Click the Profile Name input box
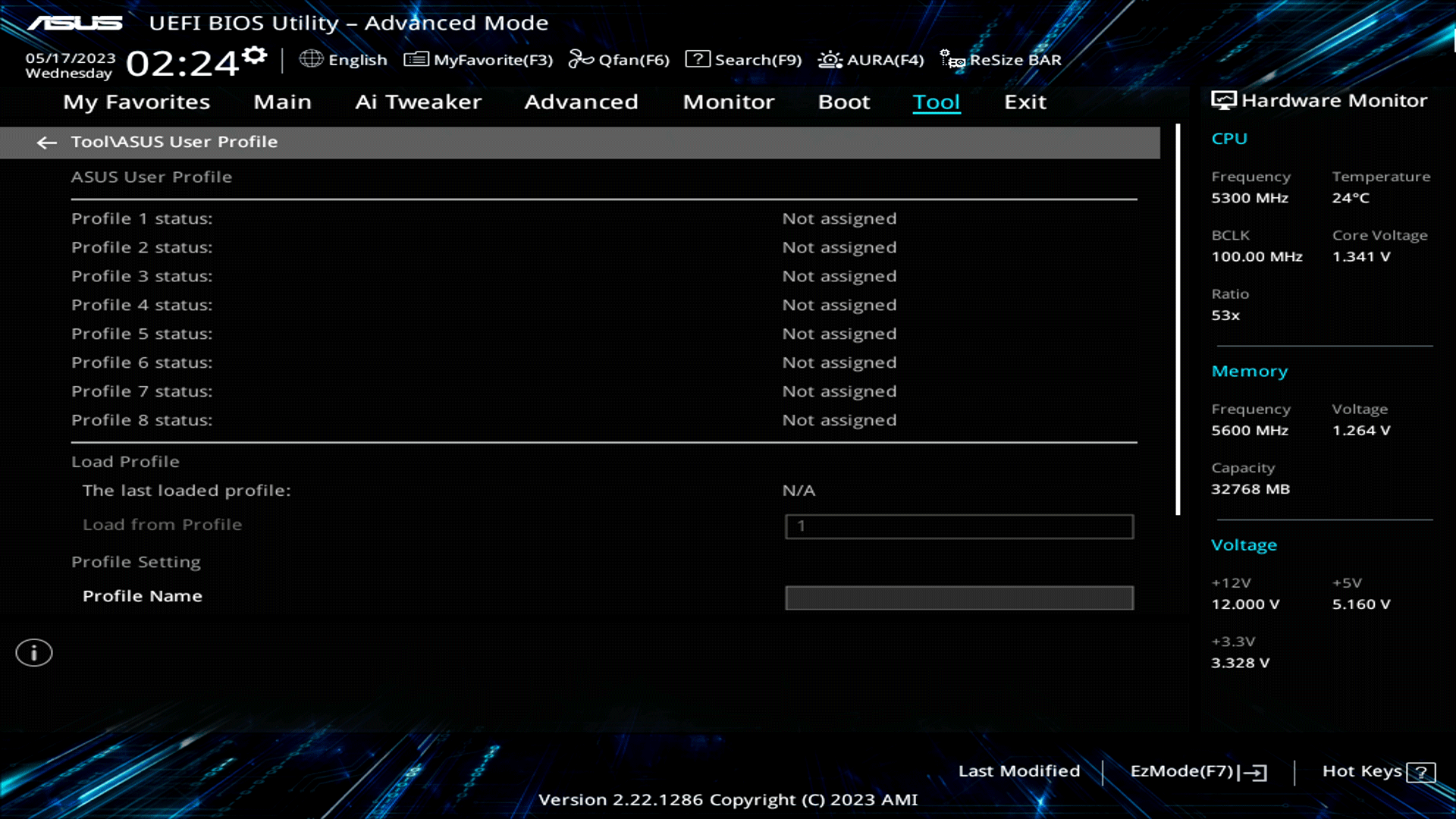The image size is (1456, 819). pos(959,598)
